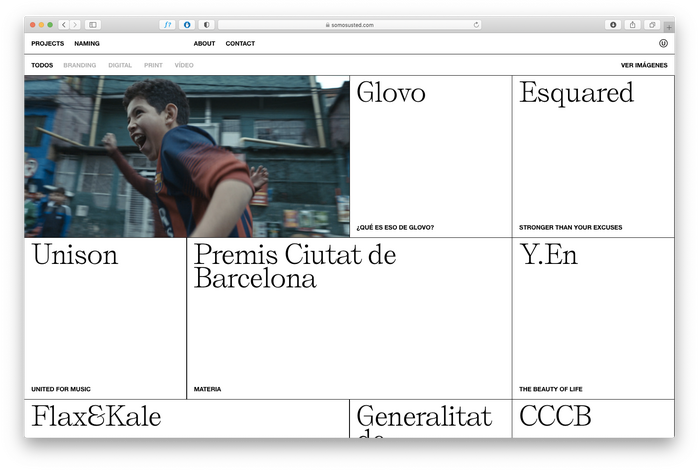Click the somosusted.com address bar
This screenshot has height=470, width=699.
point(350,25)
